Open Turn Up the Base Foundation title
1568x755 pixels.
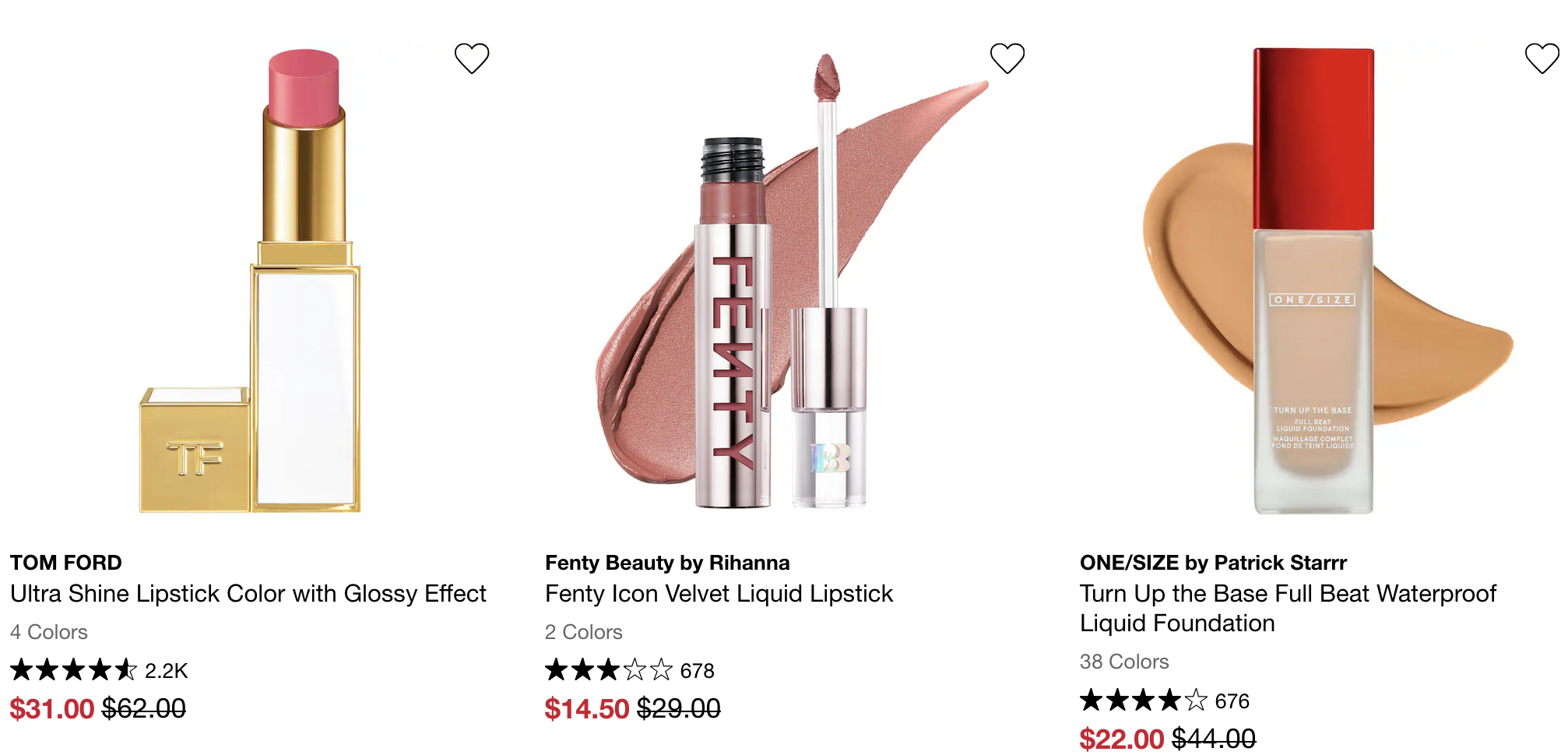pos(1288,608)
